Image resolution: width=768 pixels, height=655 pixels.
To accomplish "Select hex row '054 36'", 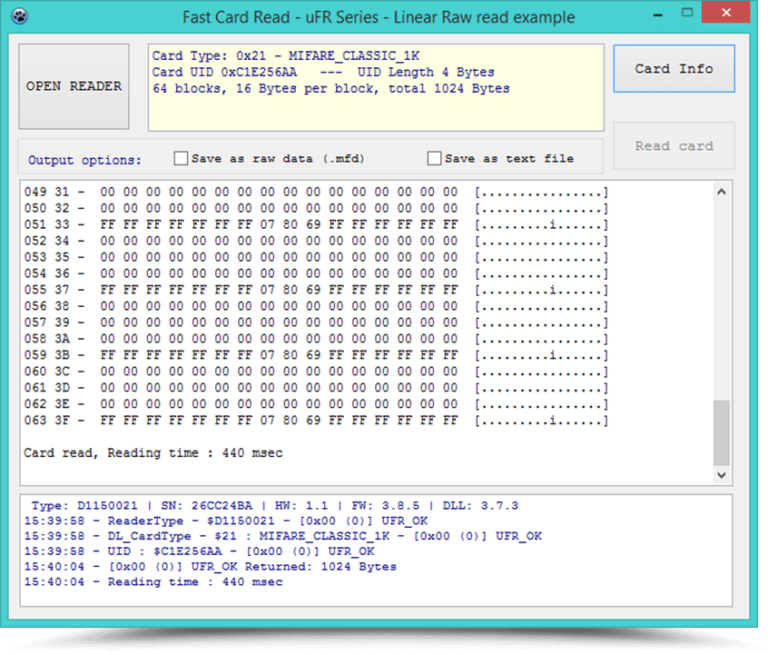I will 316,273.
